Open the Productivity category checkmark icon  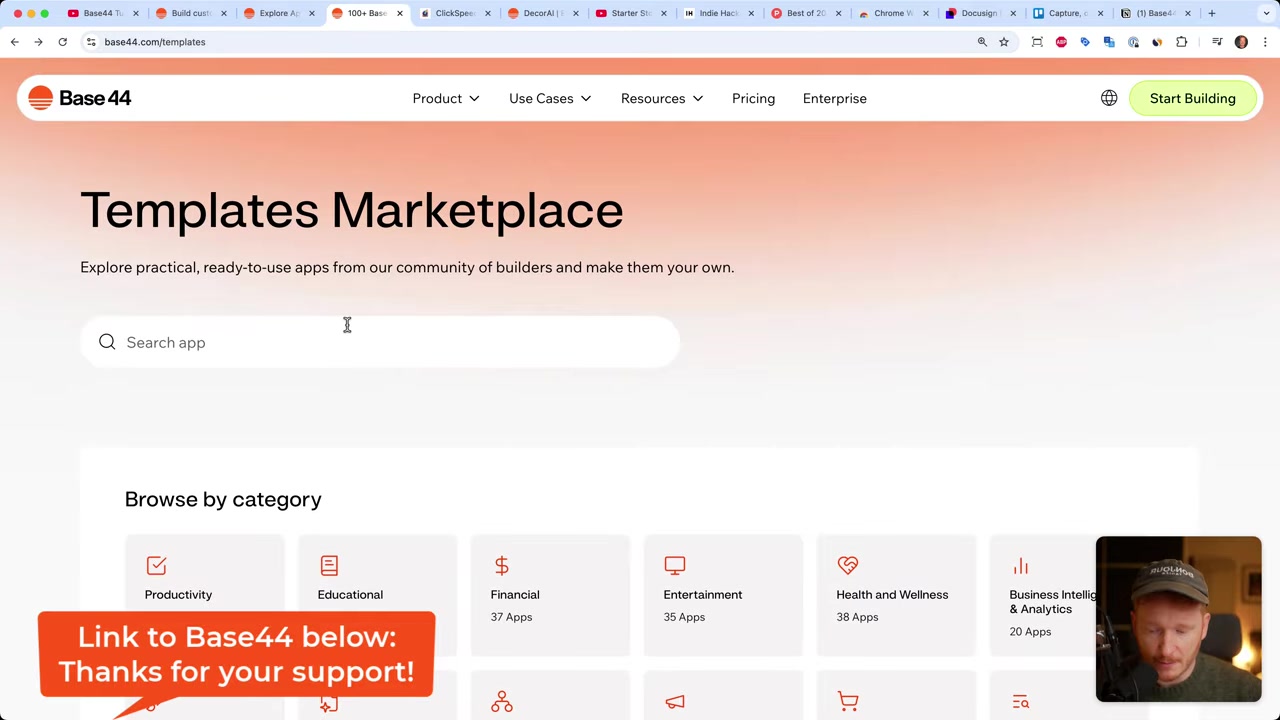(x=156, y=566)
